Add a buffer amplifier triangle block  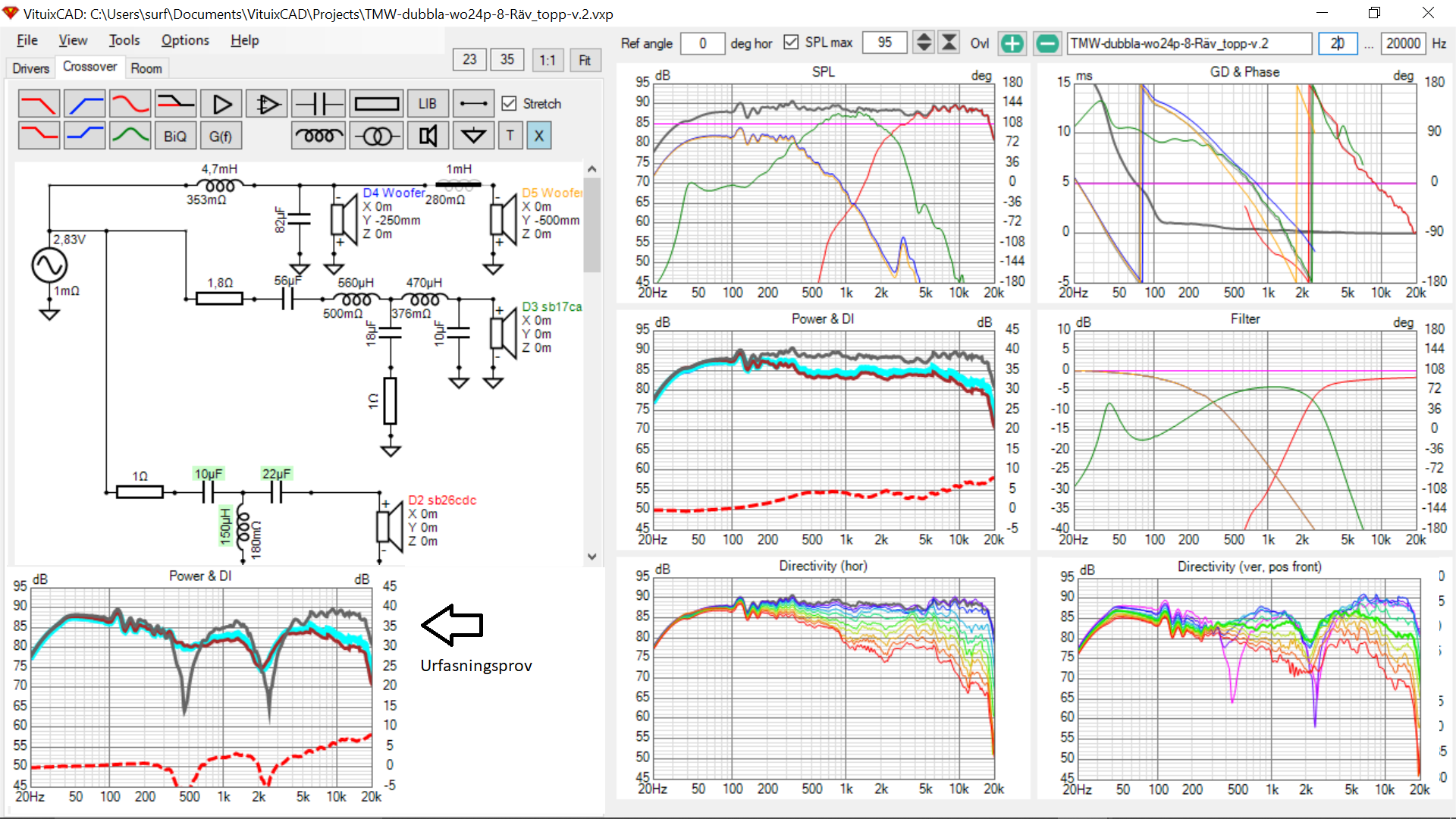coord(221,104)
